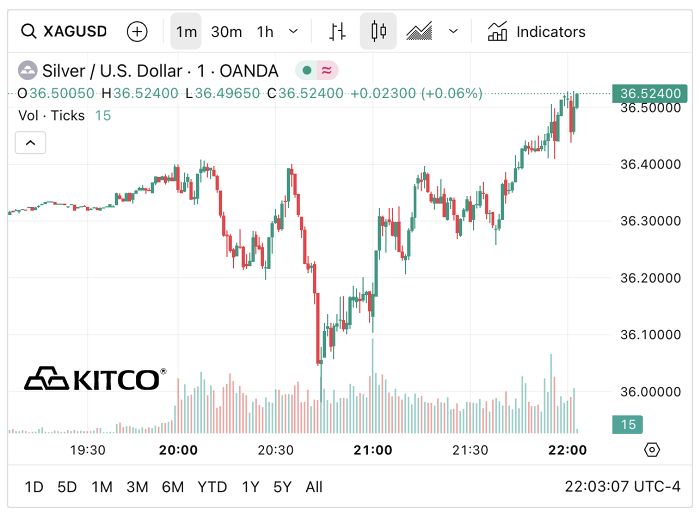Screen dimensions: 700x515
Task: Select the 5D time range
Action: [x=67, y=487]
